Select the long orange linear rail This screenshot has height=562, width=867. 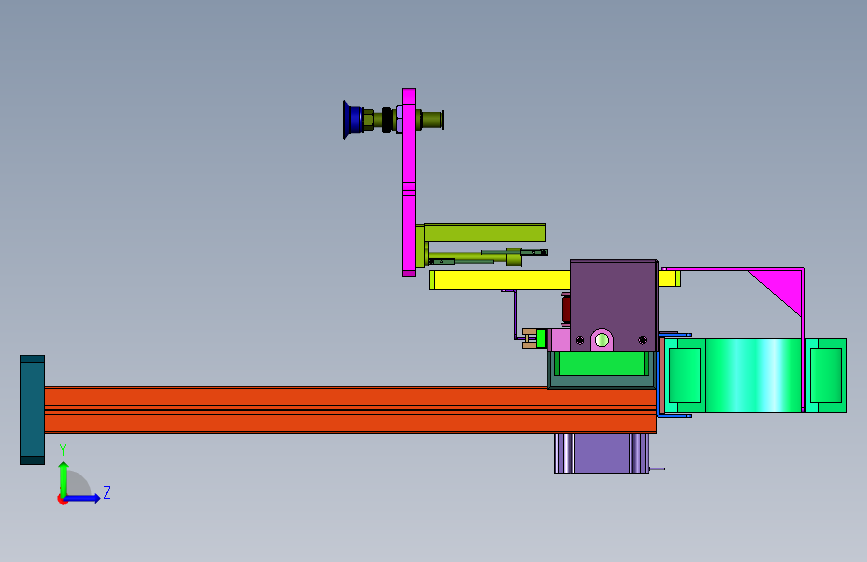[x=350, y=410]
